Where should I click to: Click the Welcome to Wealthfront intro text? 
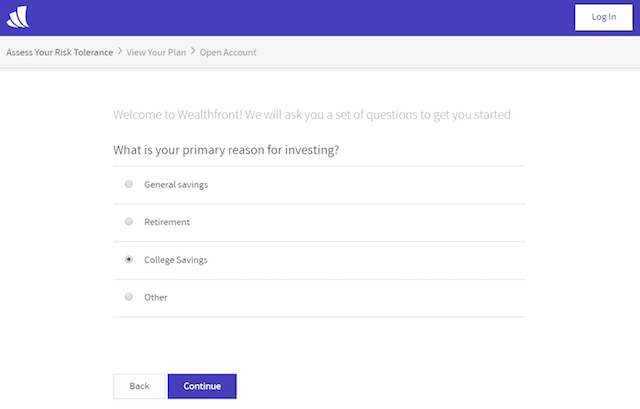pyautogui.click(x=312, y=115)
